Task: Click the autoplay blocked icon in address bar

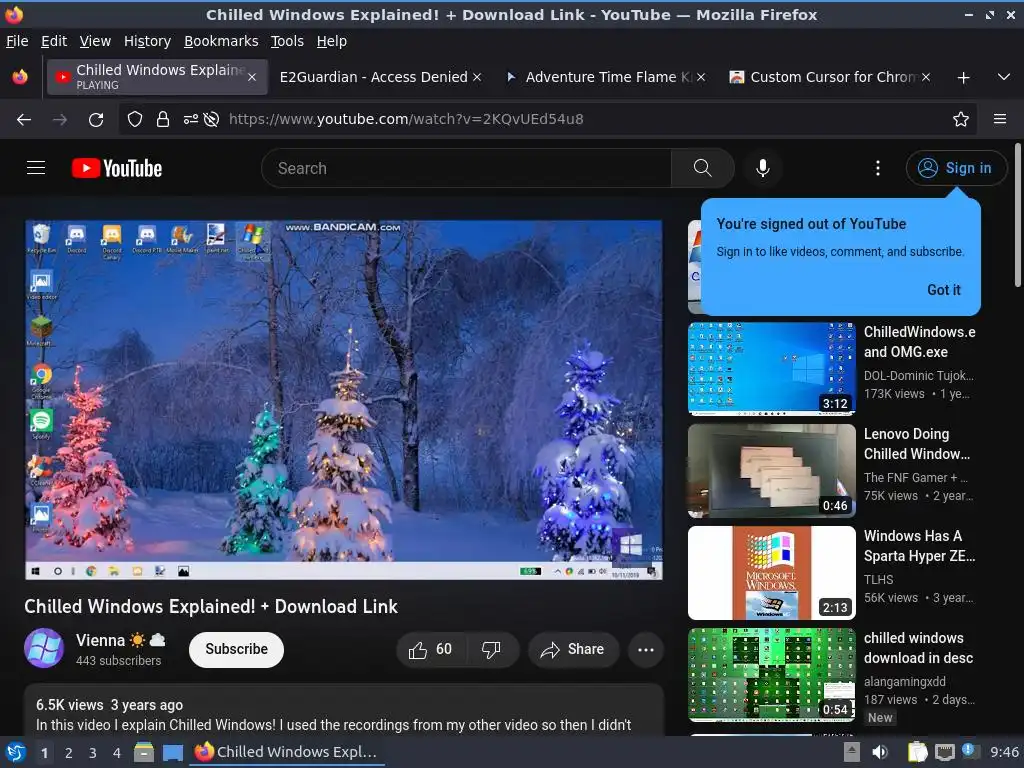Action: pyautogui.click(x=211, y=119)
